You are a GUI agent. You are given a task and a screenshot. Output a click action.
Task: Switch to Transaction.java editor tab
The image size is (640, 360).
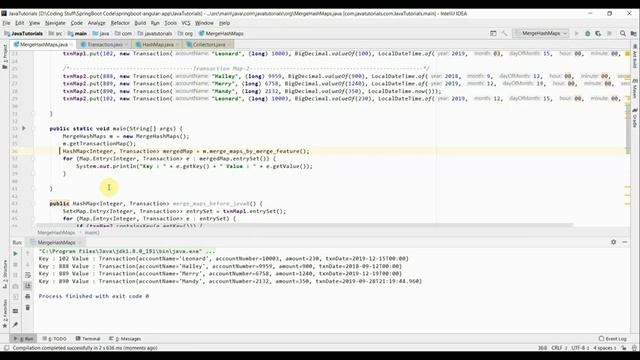click(104, 44)
